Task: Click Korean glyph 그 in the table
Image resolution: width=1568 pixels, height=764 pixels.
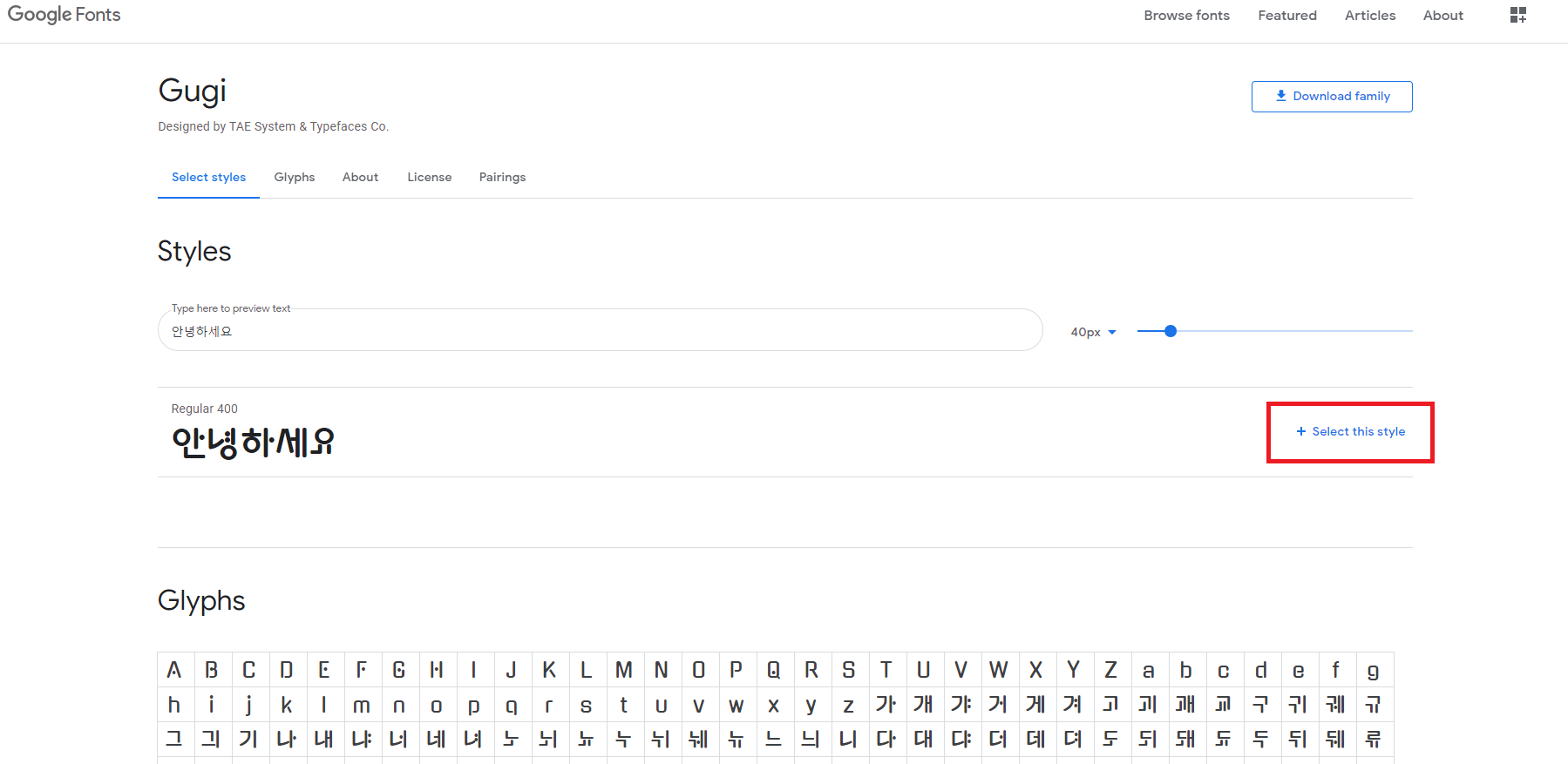Action: tap(175, 739)
